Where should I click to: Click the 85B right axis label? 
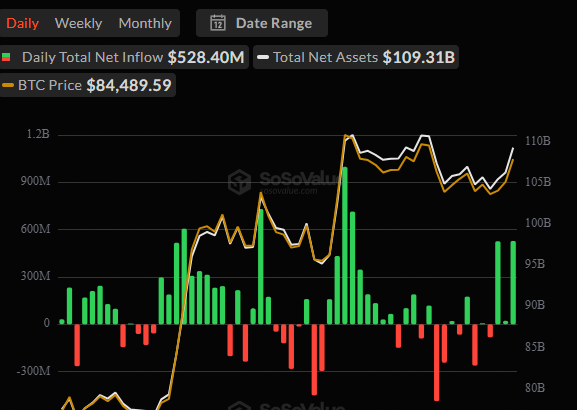(535, 347)
